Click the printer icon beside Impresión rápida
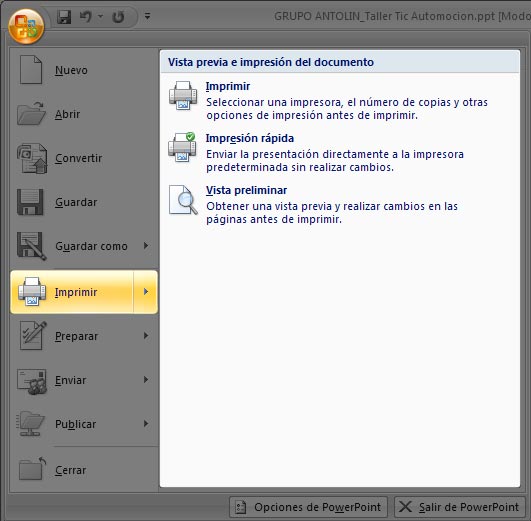This screenshot has width=531, height=521. point(182,147)
